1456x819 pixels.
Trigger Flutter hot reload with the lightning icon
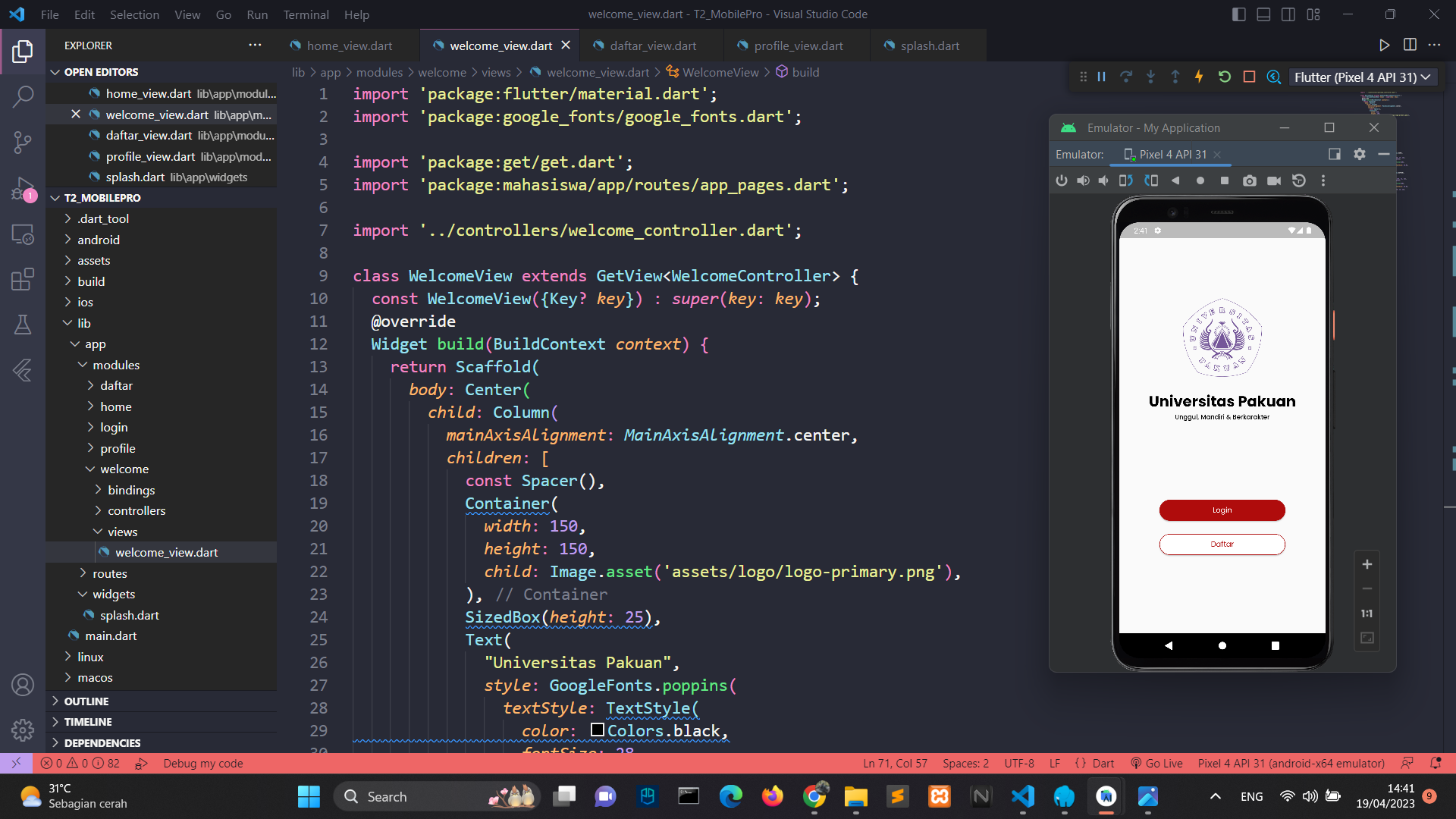coord(1199,77)
